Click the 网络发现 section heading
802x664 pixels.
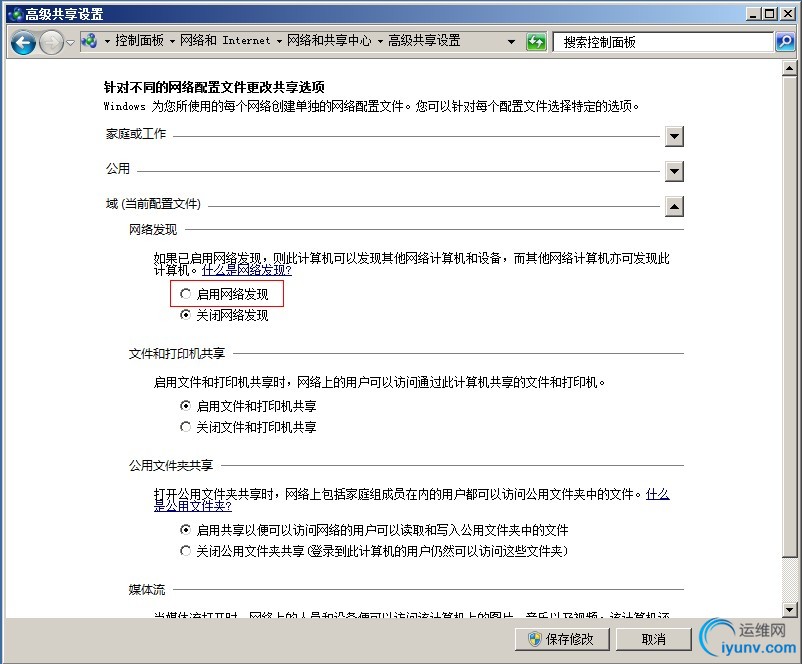153,230
